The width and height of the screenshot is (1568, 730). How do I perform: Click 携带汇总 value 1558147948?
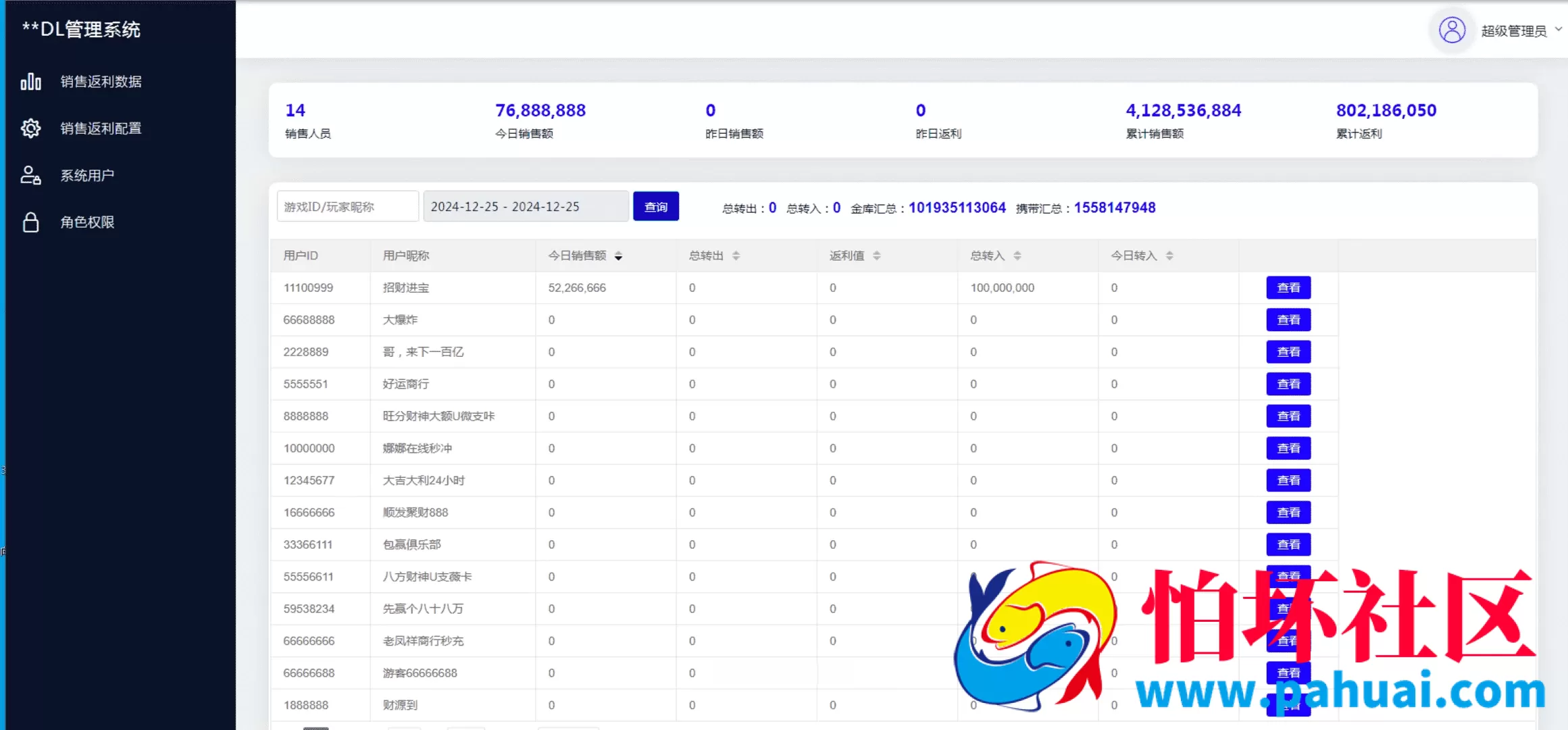coord(1115,208)
